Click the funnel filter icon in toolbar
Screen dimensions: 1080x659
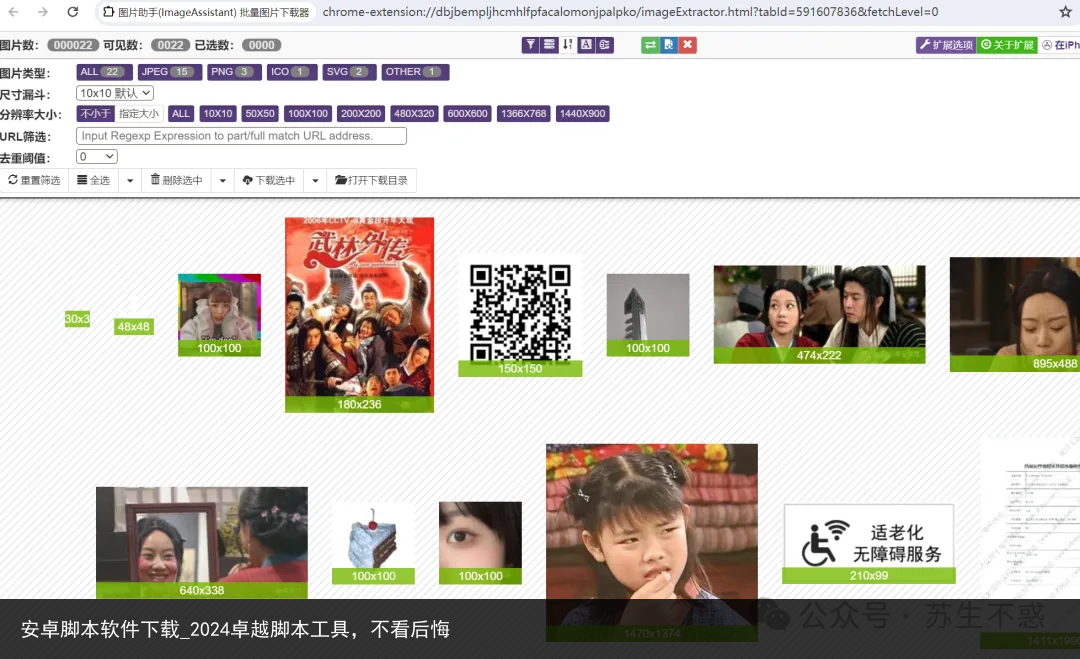click(x=531, y=45)
